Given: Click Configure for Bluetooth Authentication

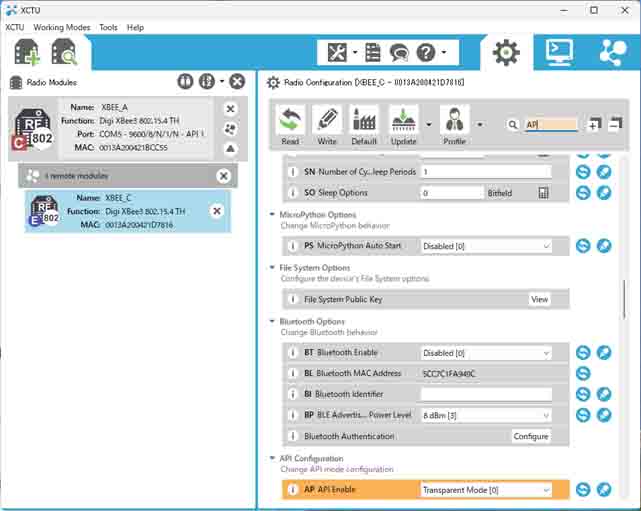Looking at the screenshot, I should (531, 436).
